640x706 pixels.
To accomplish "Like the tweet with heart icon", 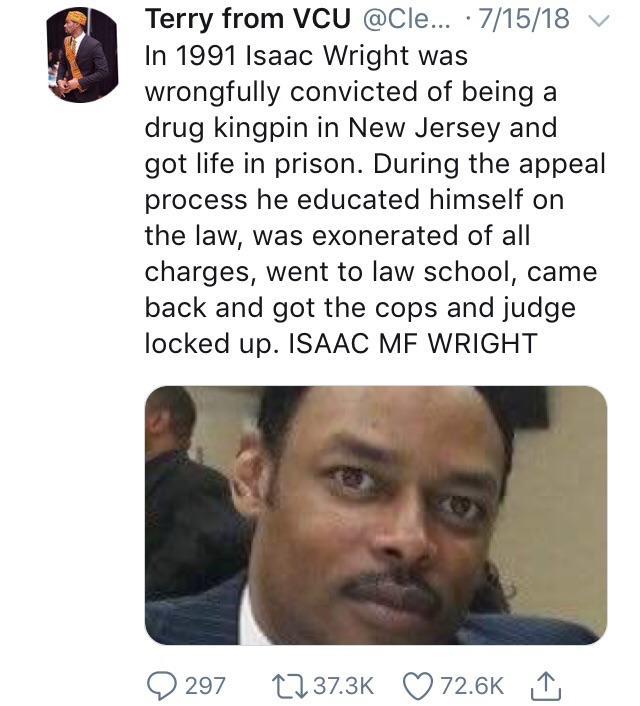I will coord(419,686).
